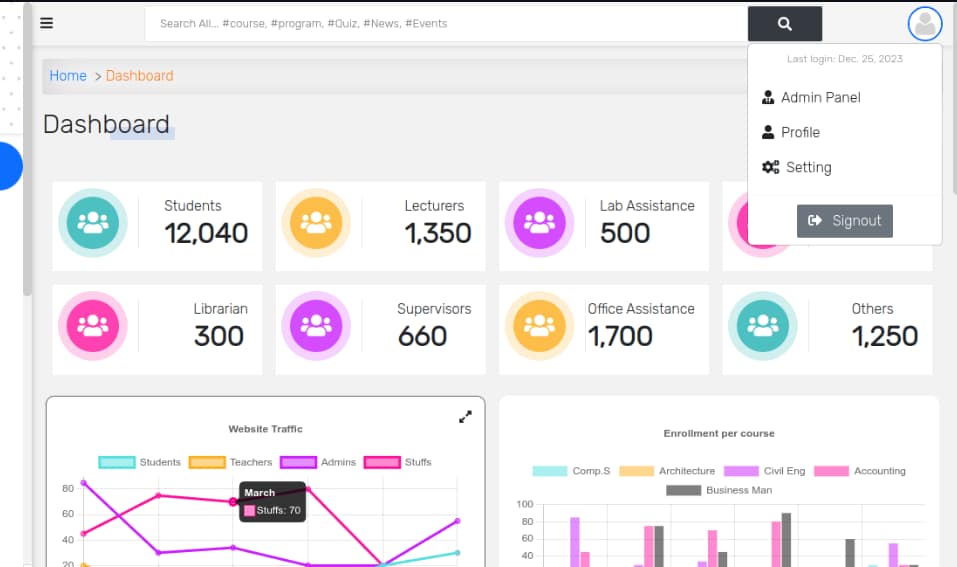Click the Lecturers orange group icon
Viewport: 957px width, 567px height.
pyautogui.click(x=316, y=224)
